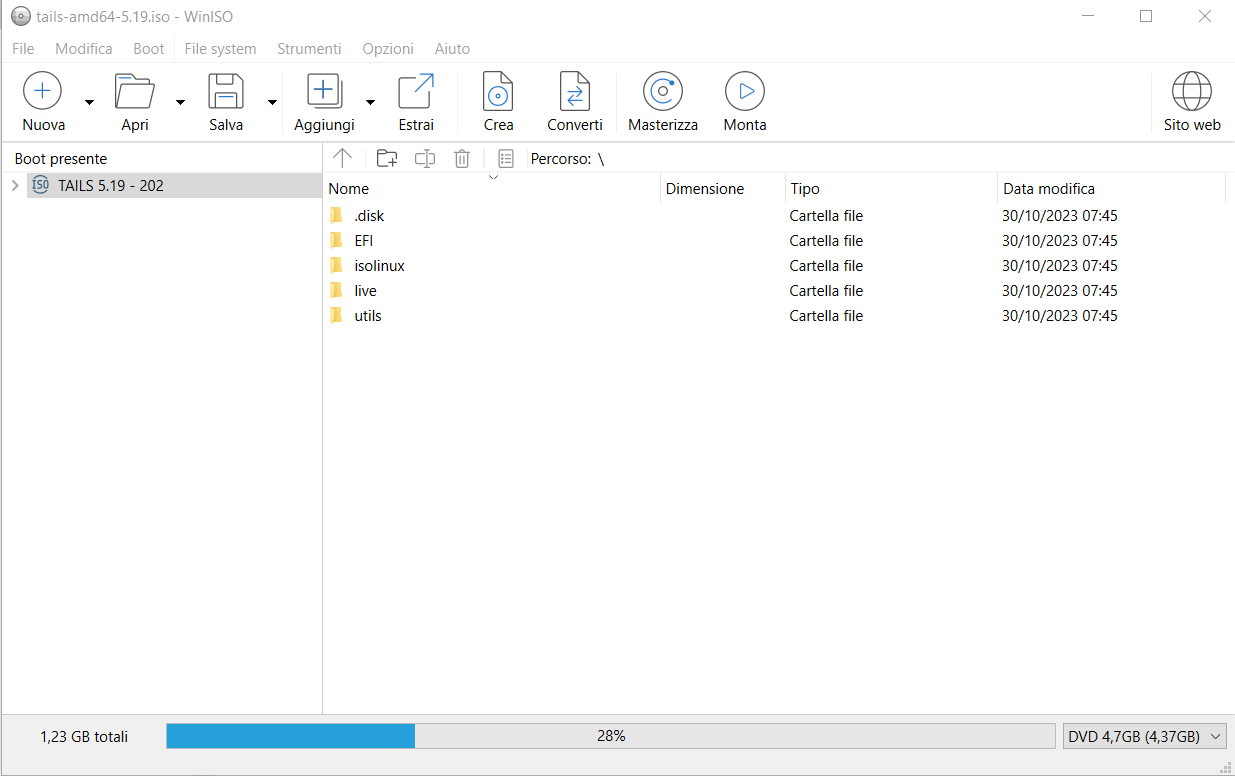The image size is (1235, 776).
Task: Click the Masterizza burn disc icon
Action: [x=663, y=91]
